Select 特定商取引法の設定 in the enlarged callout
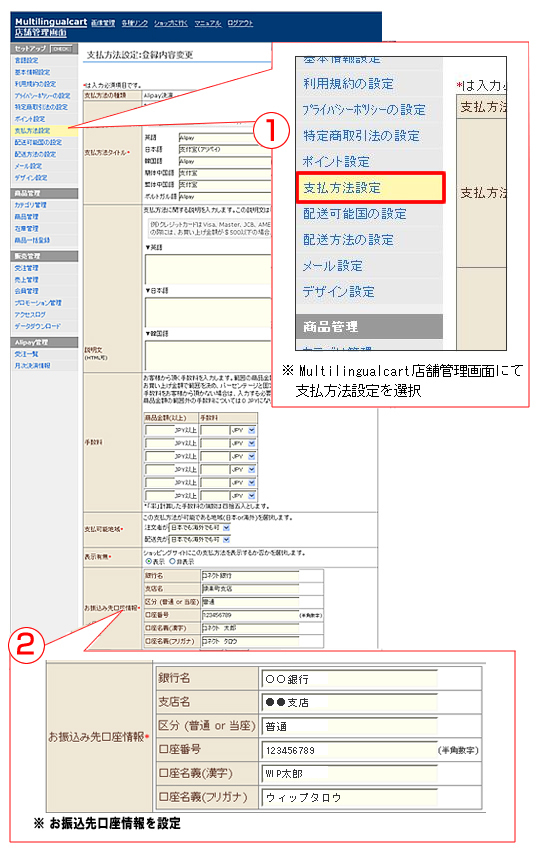540x850 pixels. [362, 136]
